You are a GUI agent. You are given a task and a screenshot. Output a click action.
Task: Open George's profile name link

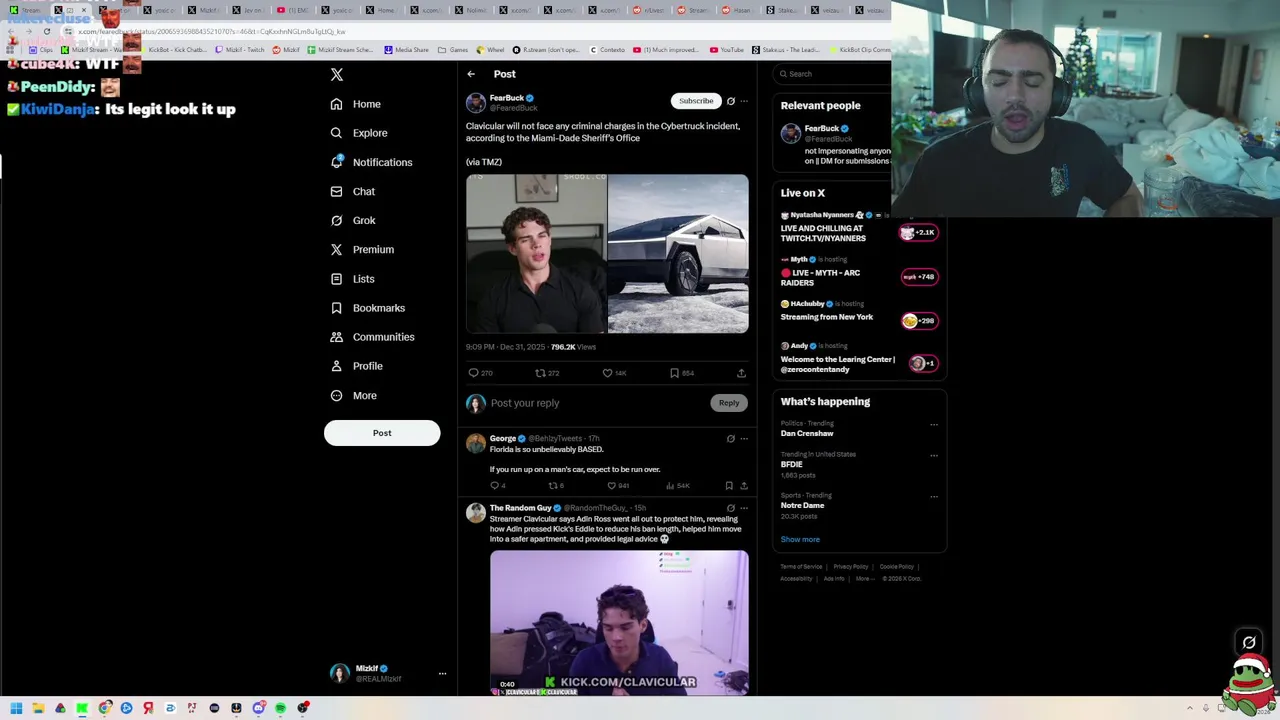click(503, 438)
